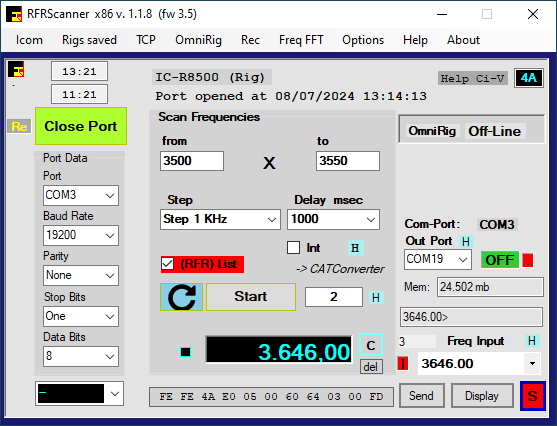
Task: Open the Data Bits 8 dropdown
Action: (x=110, y=356)
